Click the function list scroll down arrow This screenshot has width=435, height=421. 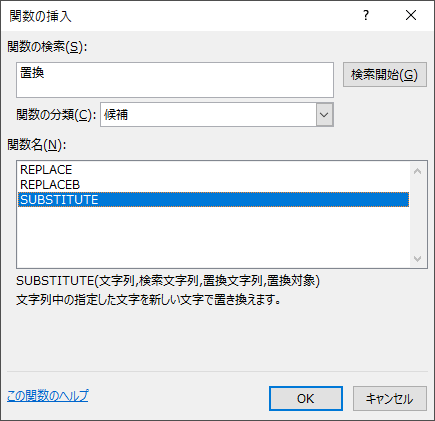(417, 258)
